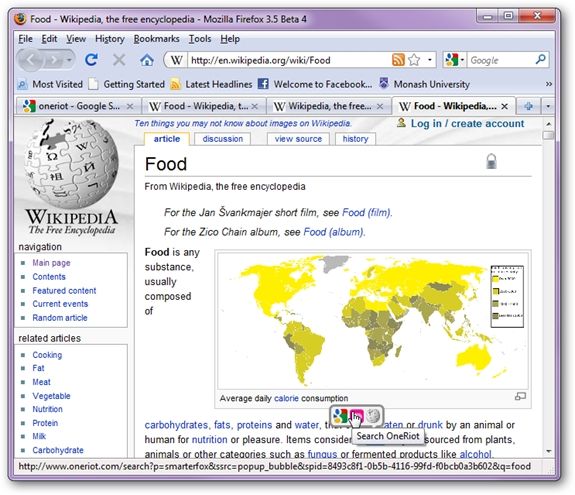
Task: Open the Carbohydrate related article
Action: coord(58,450)
